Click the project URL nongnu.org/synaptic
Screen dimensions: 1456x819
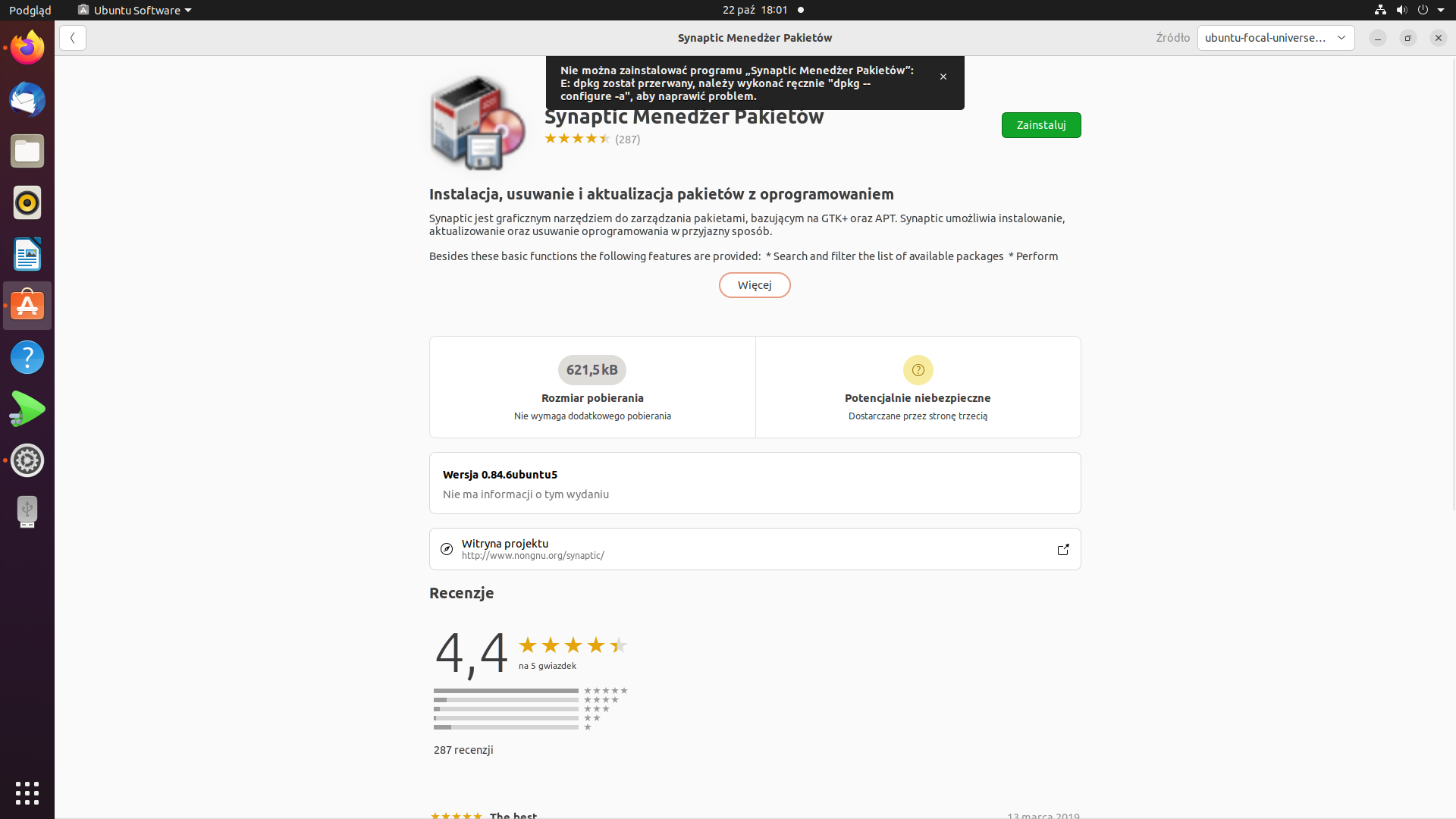pyautogui.click(x=532, y=556)
